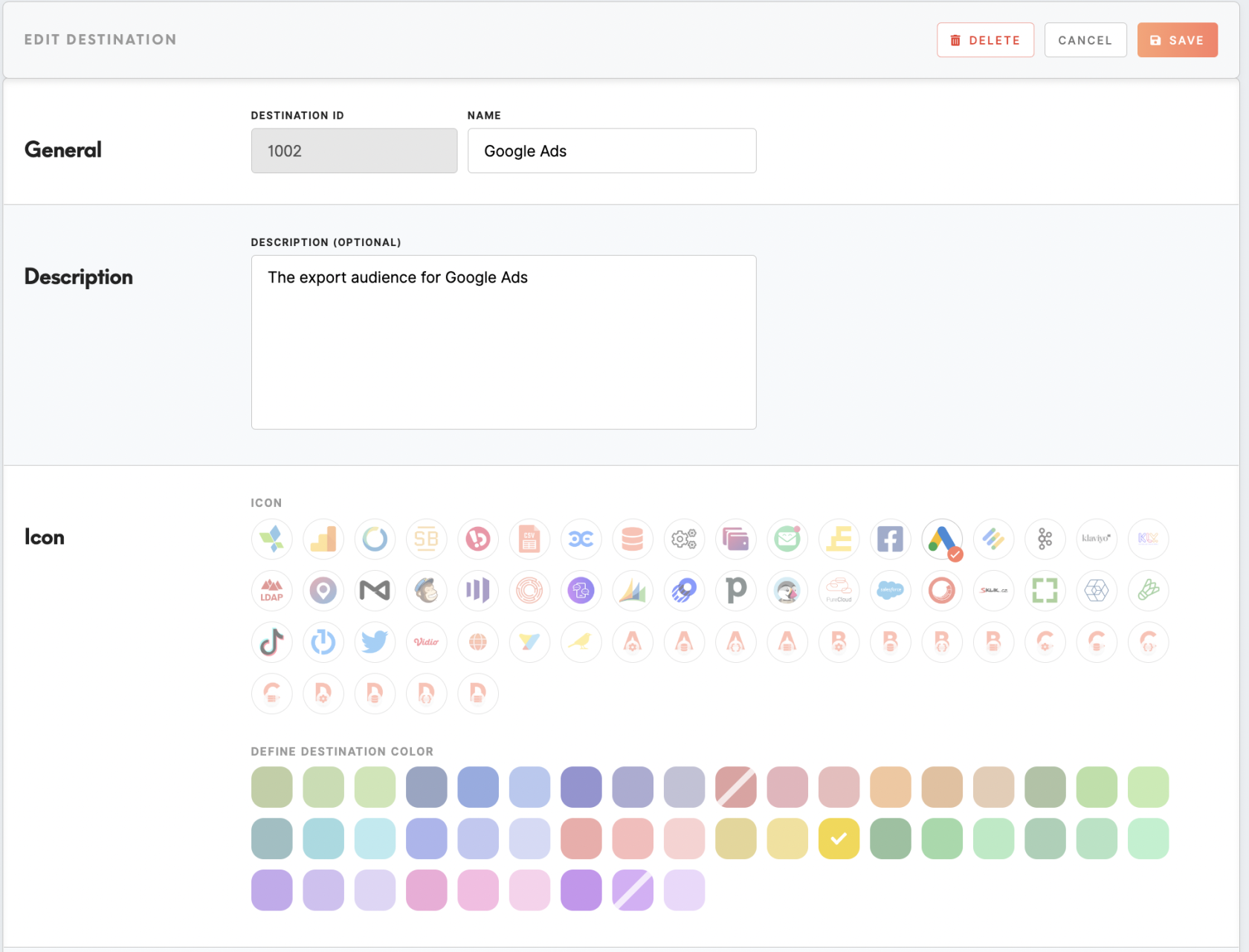Pick the LDAP icon
Viewport: 1249px width, 952px height.
(x=272, y=591)
